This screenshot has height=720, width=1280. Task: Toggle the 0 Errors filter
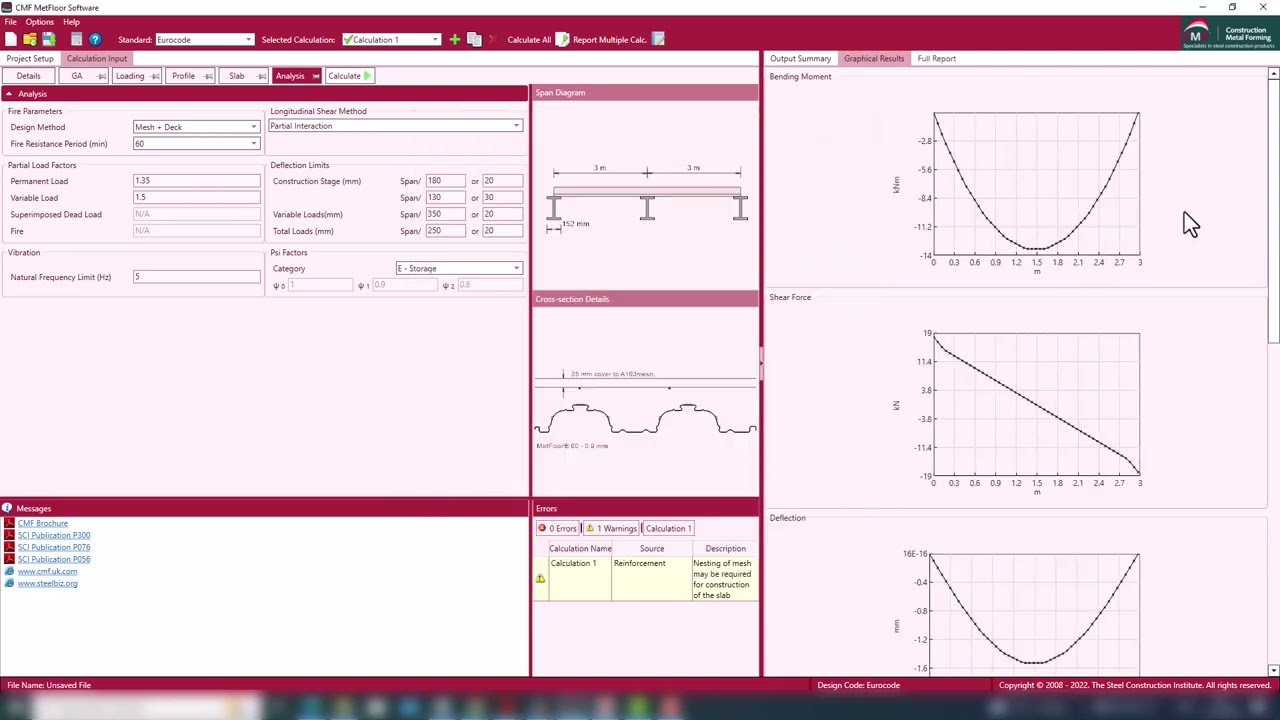[x=557, y=528]
